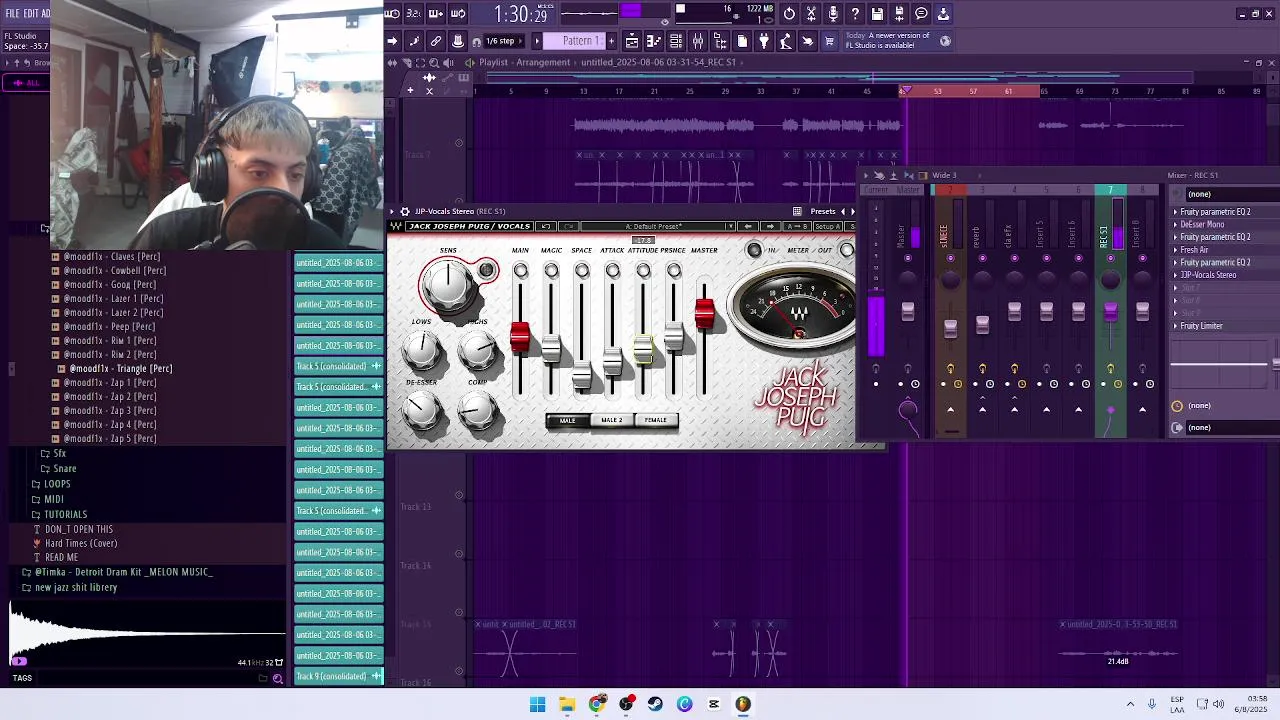The width and height of the screenshot is (1280, 720).
Task: Toggle the MAIN fader on/off button
Action: [521, 271]
